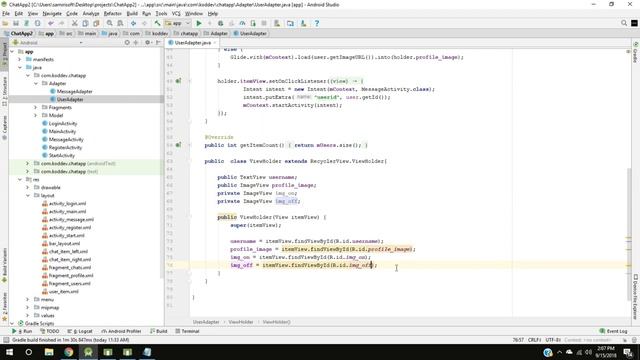
Task: Click the Undo toolbar icon
Action: [x=51, y=23]
